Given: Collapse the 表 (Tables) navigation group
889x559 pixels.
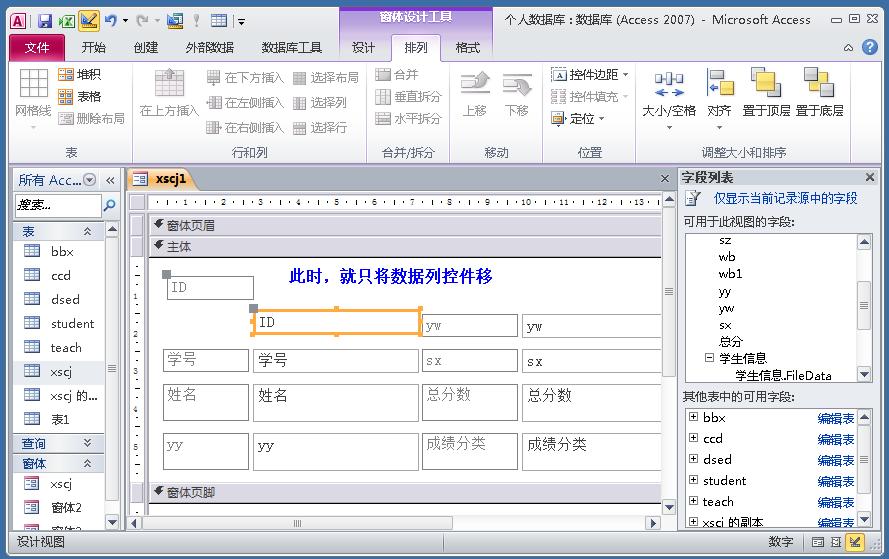Looking at the screenshot, I should pyautogui.click(x=87, y=231).
